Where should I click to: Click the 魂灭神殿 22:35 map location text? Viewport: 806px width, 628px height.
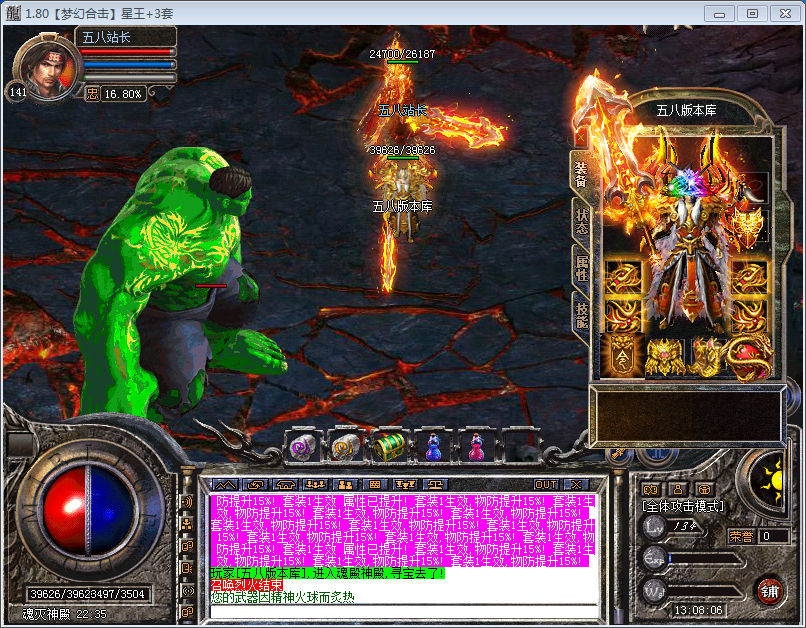[x=64, y=614]
